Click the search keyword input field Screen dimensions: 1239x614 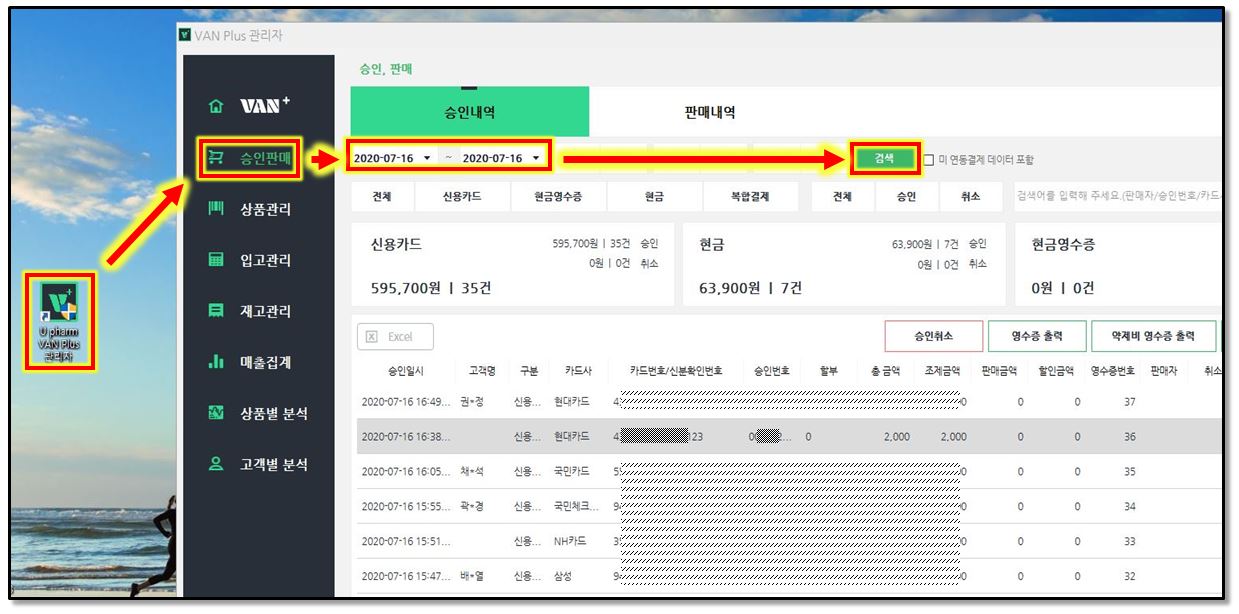(x=1115, y=196)
